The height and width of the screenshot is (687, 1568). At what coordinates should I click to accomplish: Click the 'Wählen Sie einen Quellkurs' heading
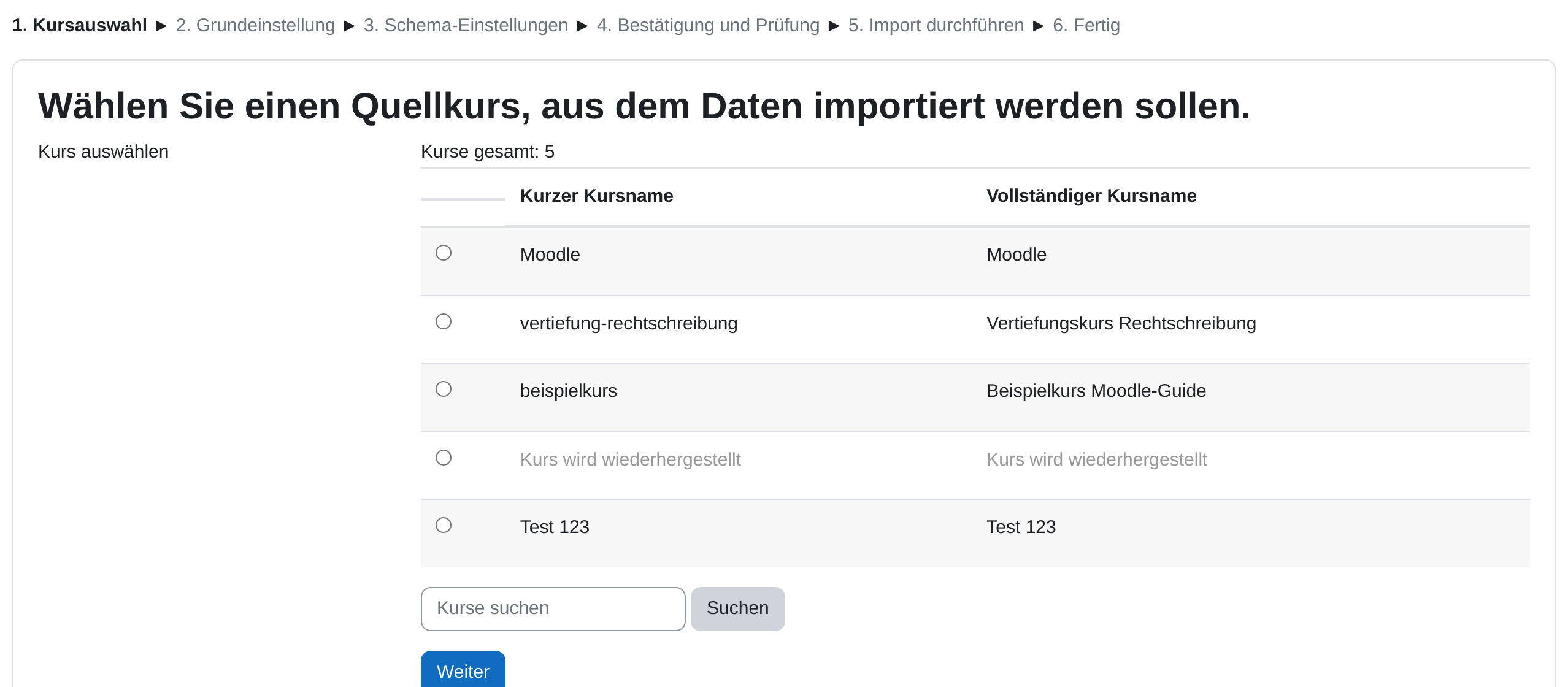point(644,106)
